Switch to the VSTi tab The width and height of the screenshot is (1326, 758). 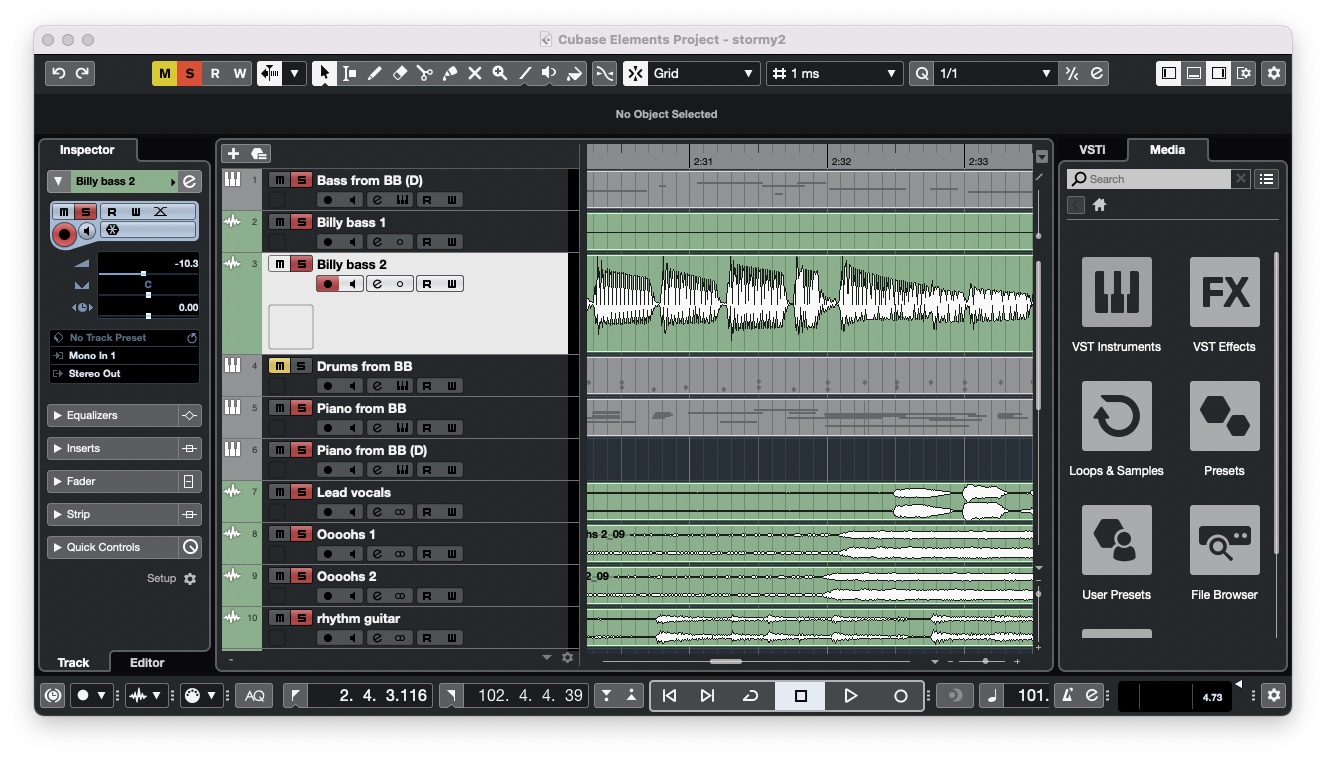(1092, 150)
